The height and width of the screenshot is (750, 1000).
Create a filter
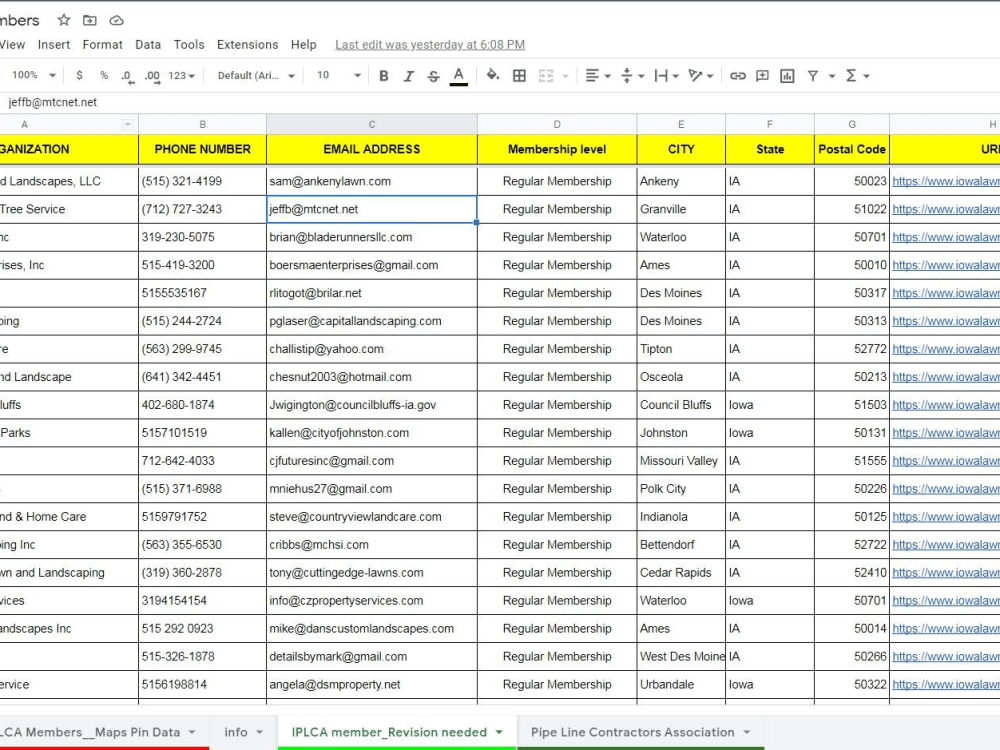click(814, 75)
